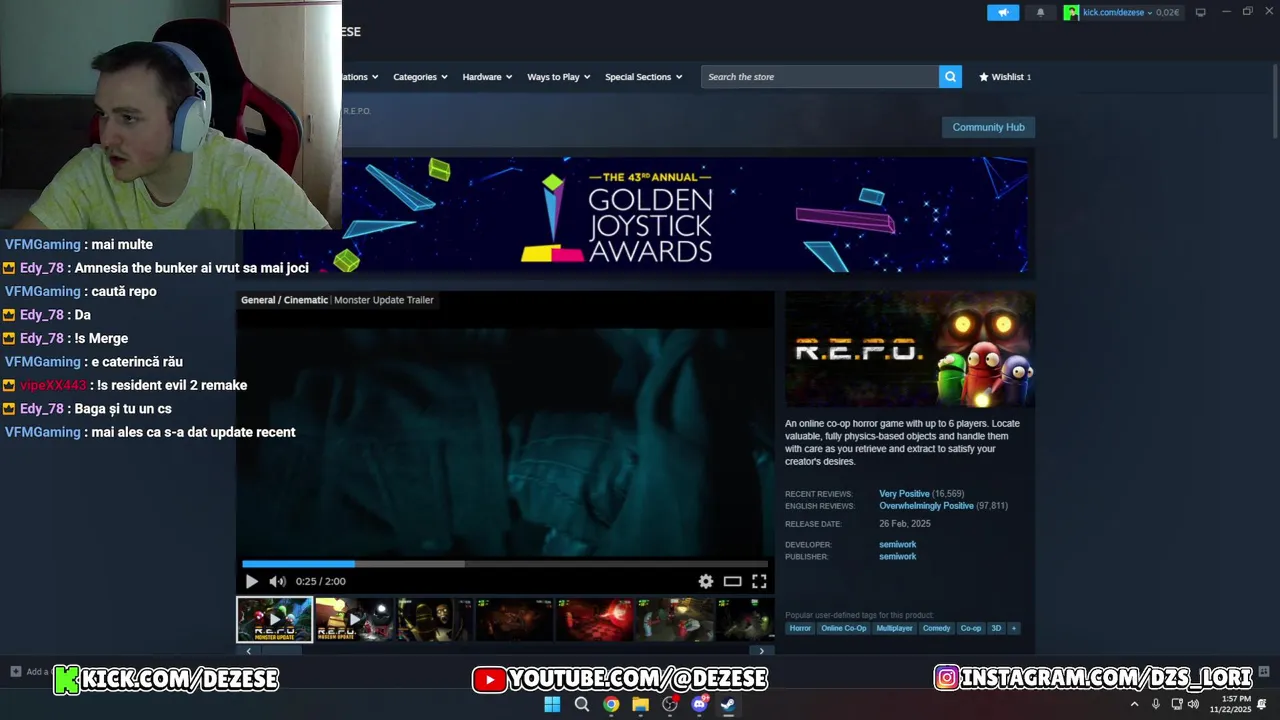The height and width of the screenshot is (720, 1280).
Task: Expand the Special Sections dropdown
Action: [643, 77]
